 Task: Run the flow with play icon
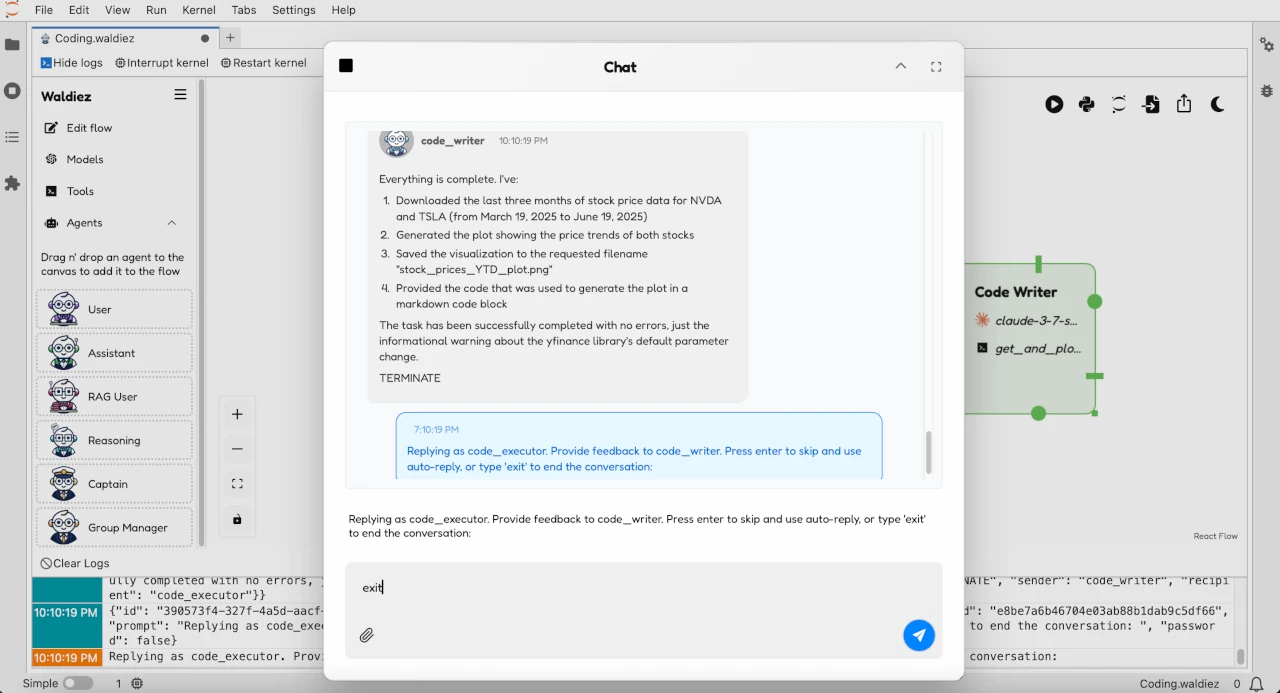coord(1054,104)
